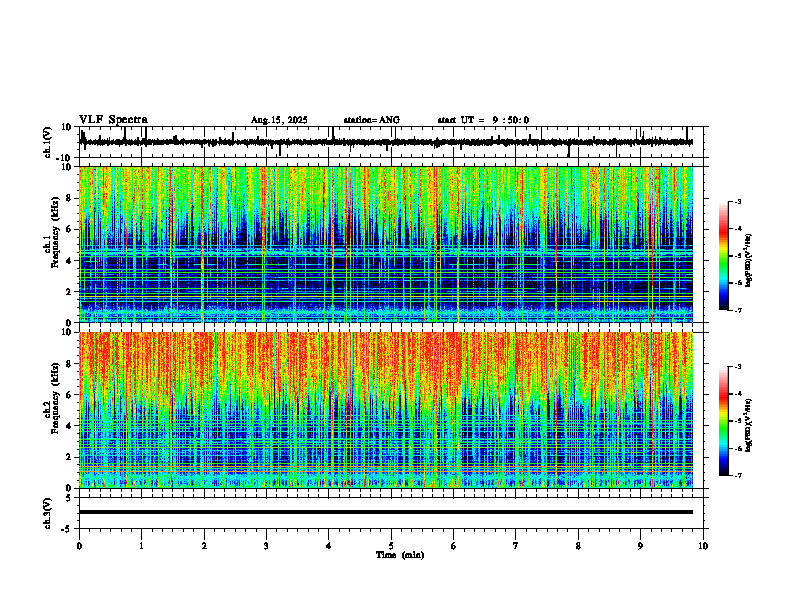792x612 pixels.
Task: Click the 'Time (min)' axis label
Action: coord(400,555)
